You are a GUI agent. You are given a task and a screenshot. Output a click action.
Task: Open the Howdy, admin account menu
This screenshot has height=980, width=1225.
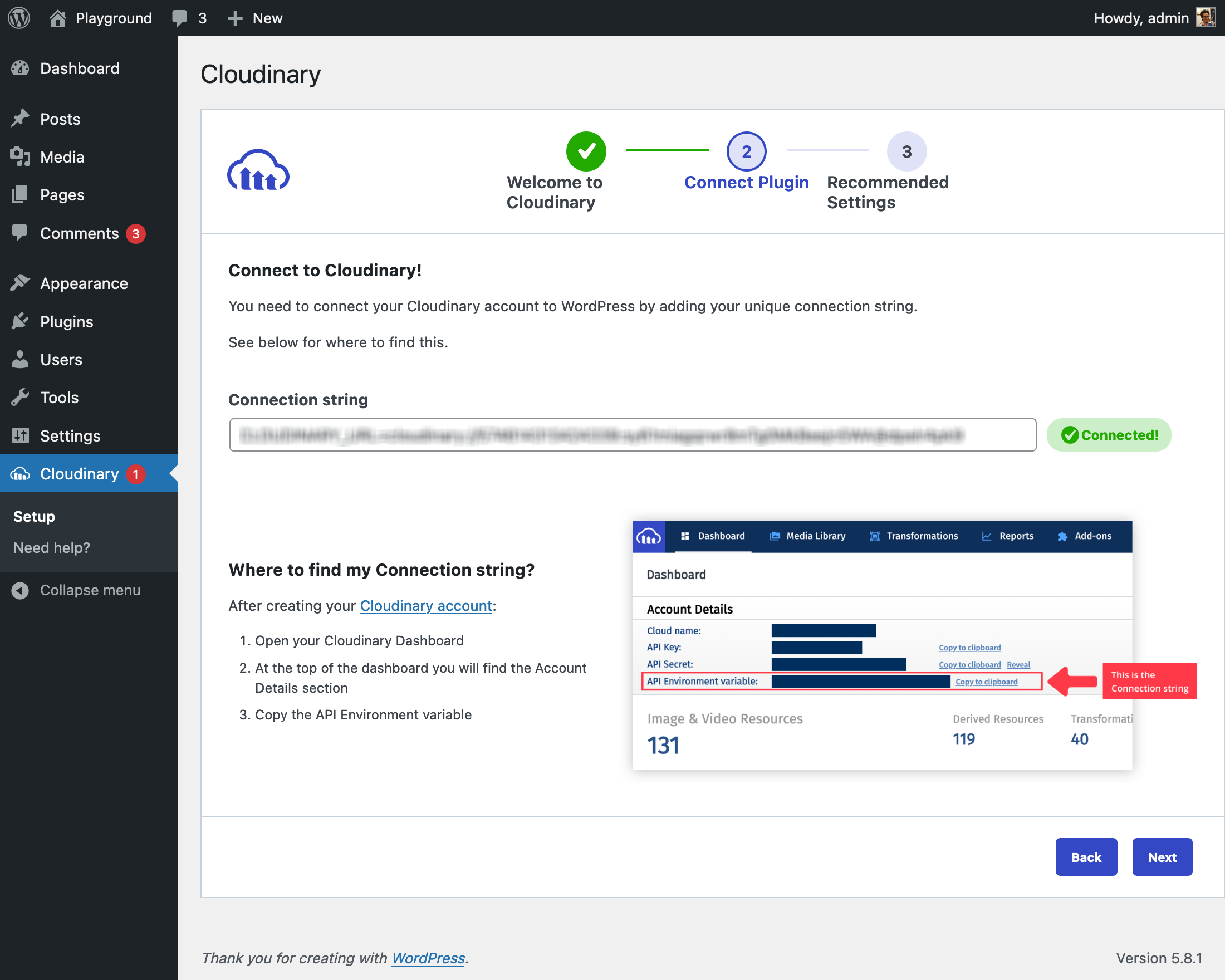coord(1141,18)
